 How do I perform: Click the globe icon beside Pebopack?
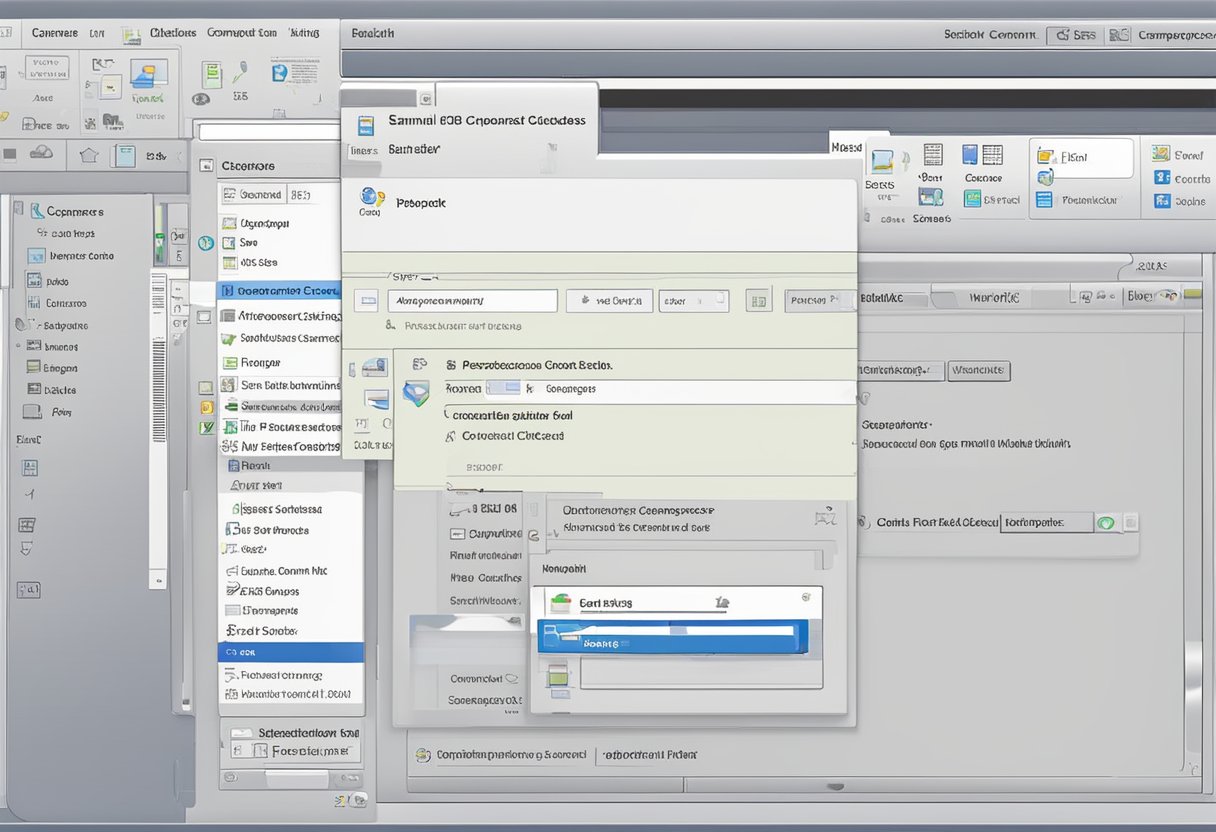370,197
